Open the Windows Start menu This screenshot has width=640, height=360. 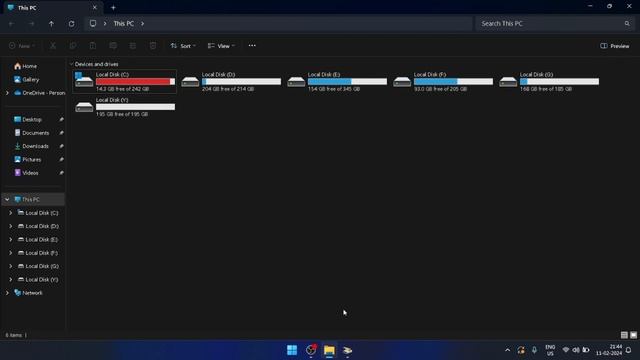click(292, 350)
